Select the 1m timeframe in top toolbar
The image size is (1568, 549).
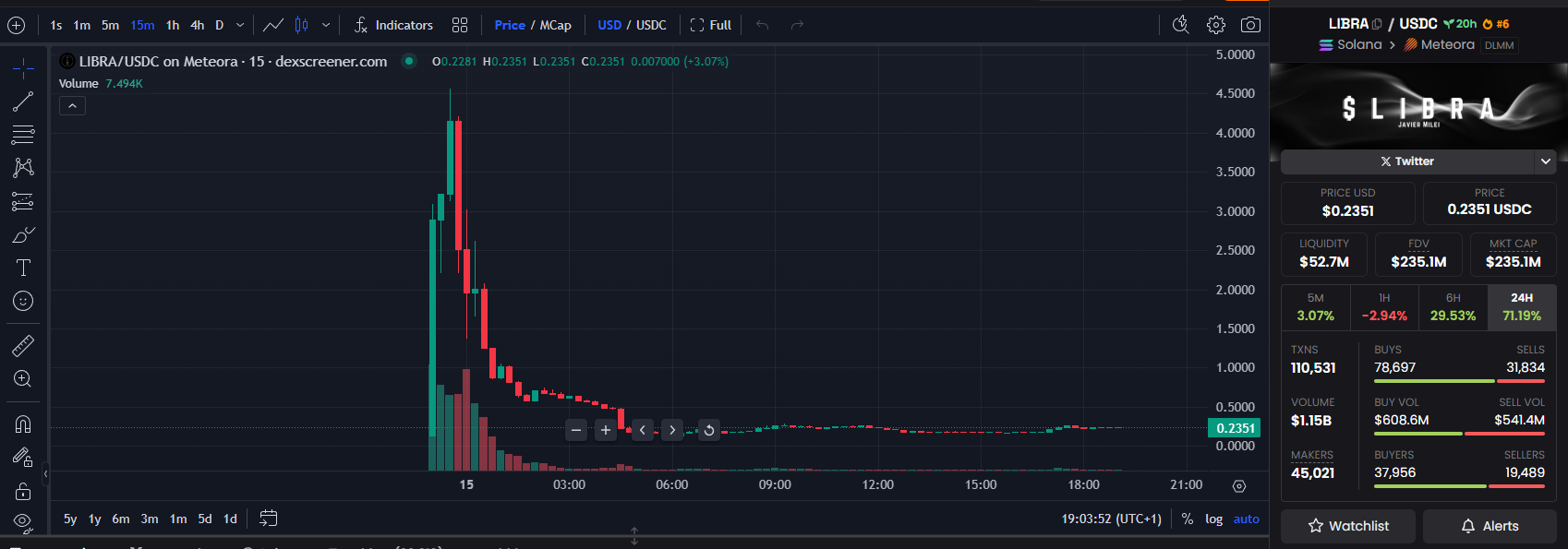point(82,25)
